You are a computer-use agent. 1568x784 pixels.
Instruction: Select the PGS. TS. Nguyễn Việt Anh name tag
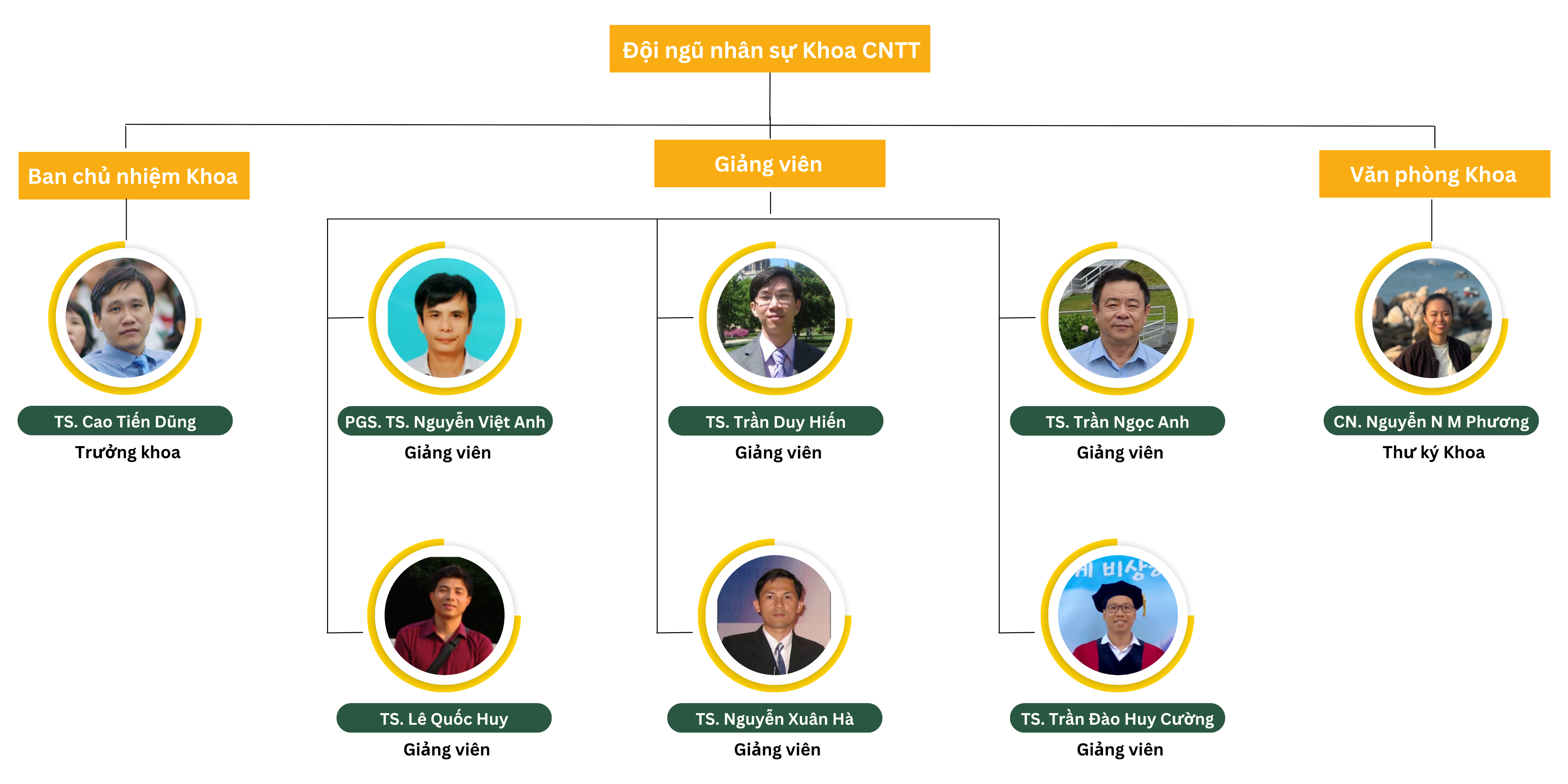click(x=445, y=421)
